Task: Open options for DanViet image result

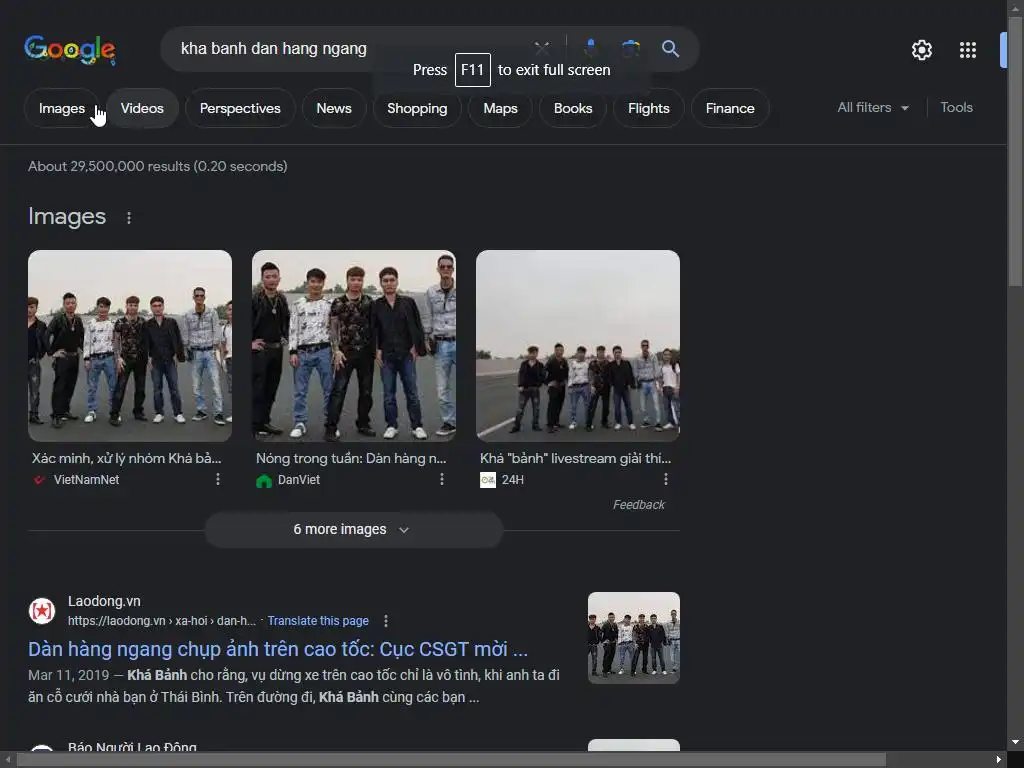Action: click(x=441, y=479)
